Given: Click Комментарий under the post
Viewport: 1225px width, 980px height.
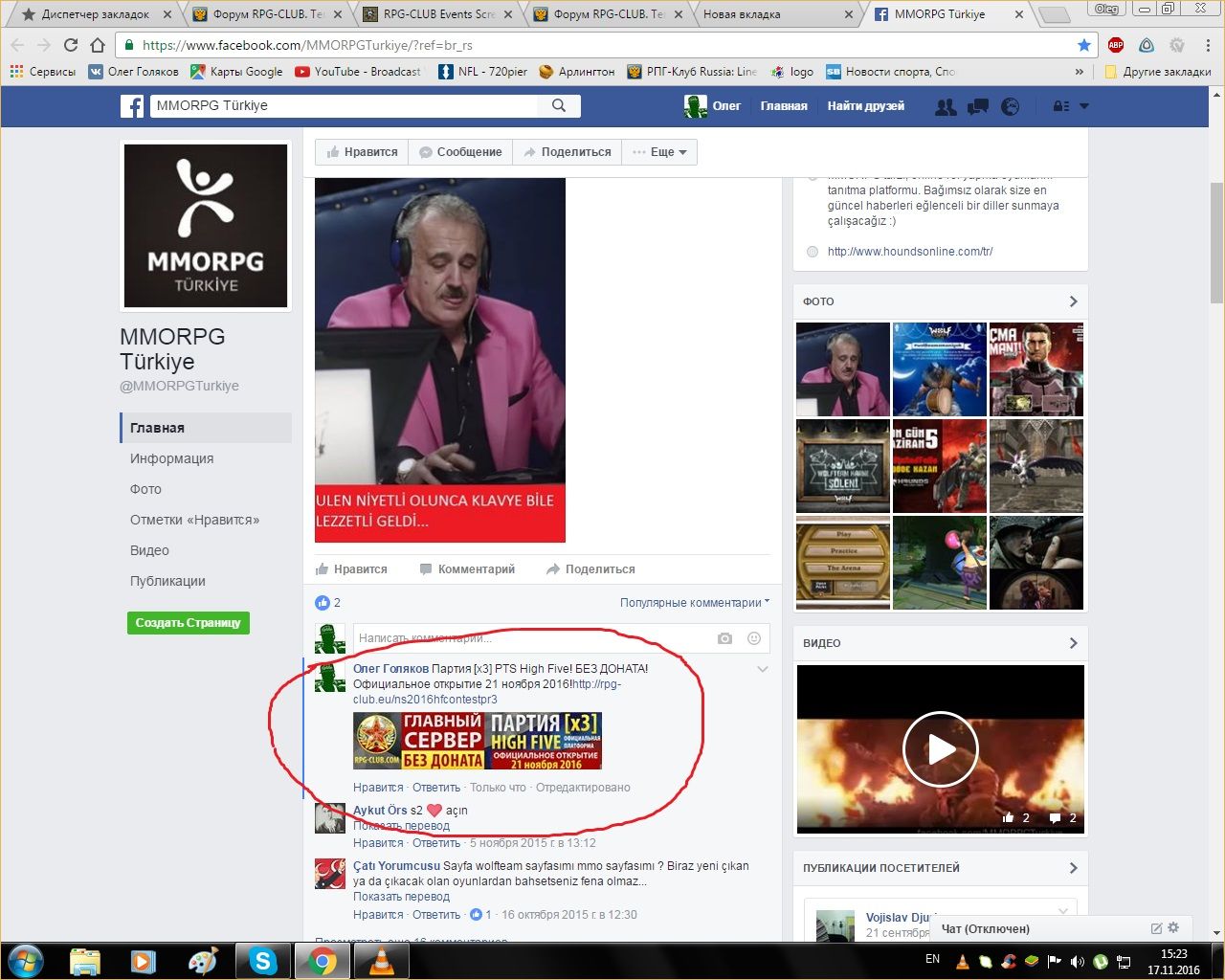Looking at the screenshot, I should (x=467, y=569).
